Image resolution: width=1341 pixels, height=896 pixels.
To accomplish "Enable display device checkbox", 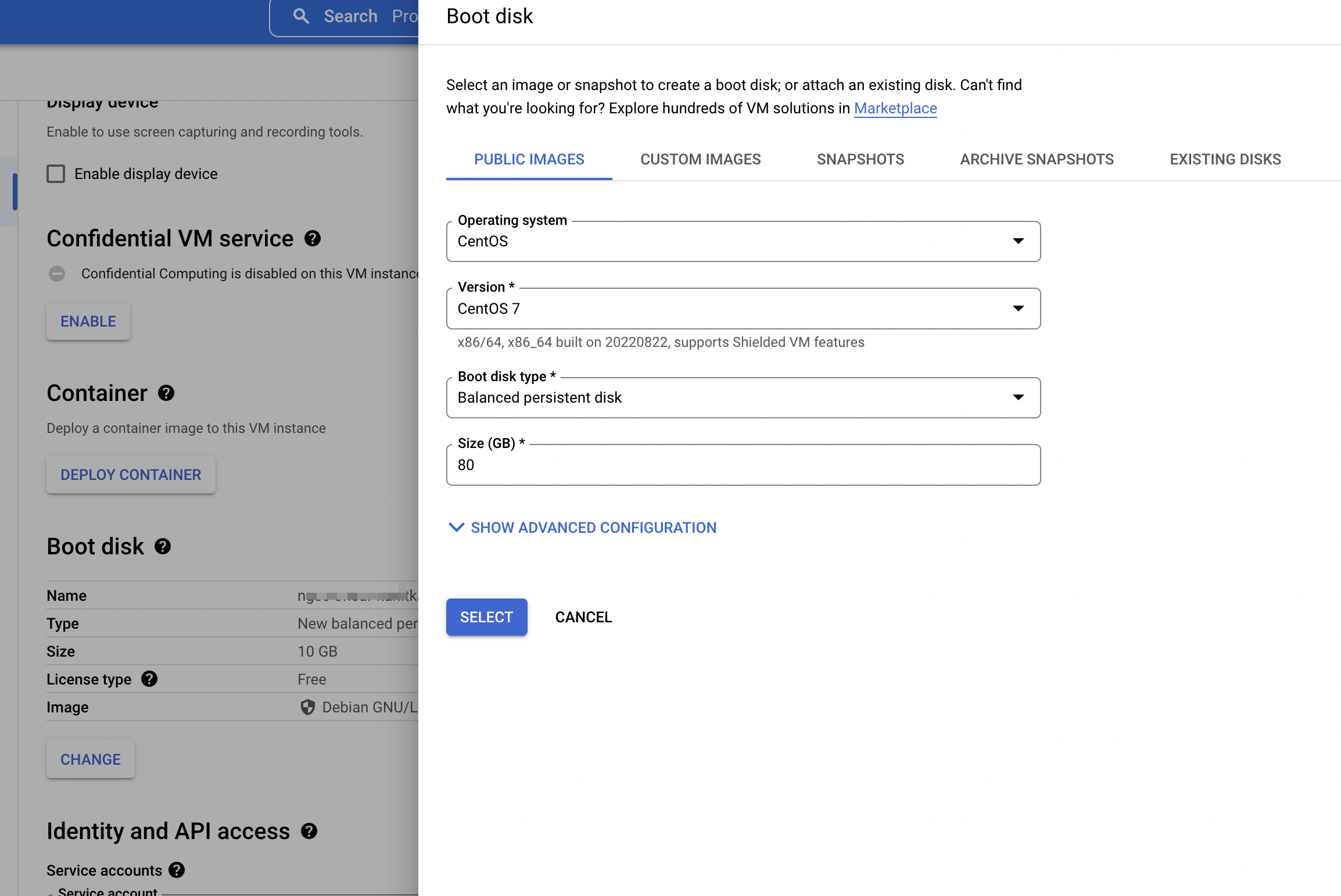I will coord(56,174).
